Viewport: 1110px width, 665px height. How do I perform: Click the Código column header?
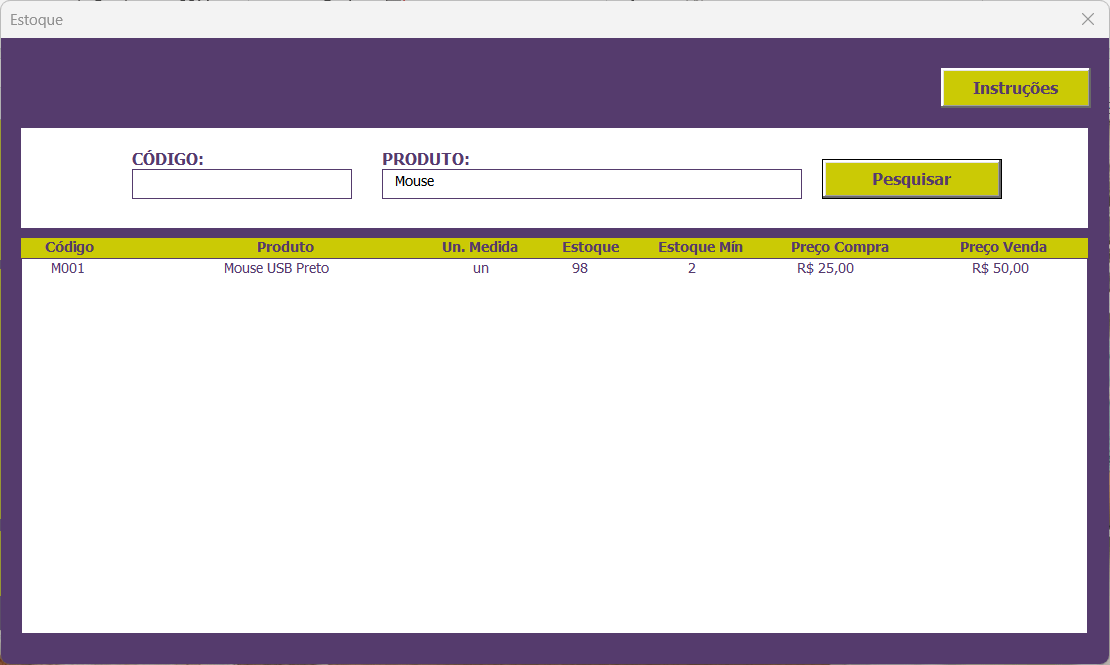click(x=69, y=247)
